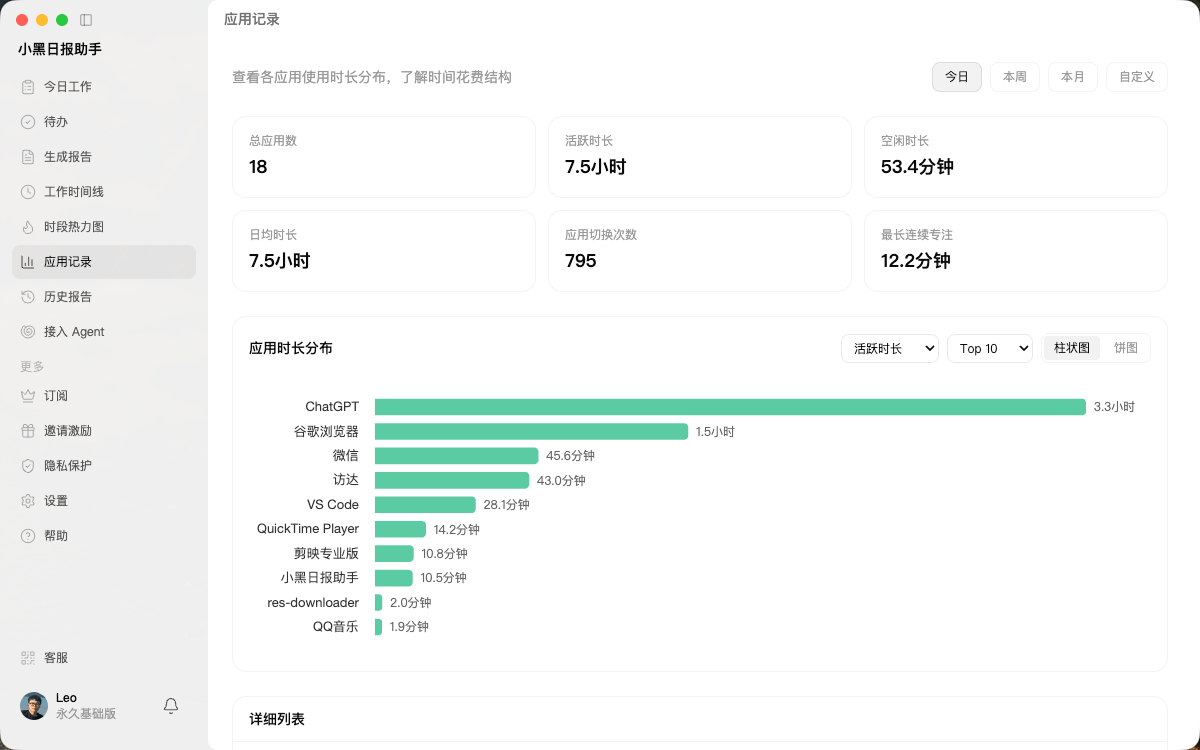Click the 剪映专业版 label
Screen dimensions: 1200x750
[x=326, y=553]
